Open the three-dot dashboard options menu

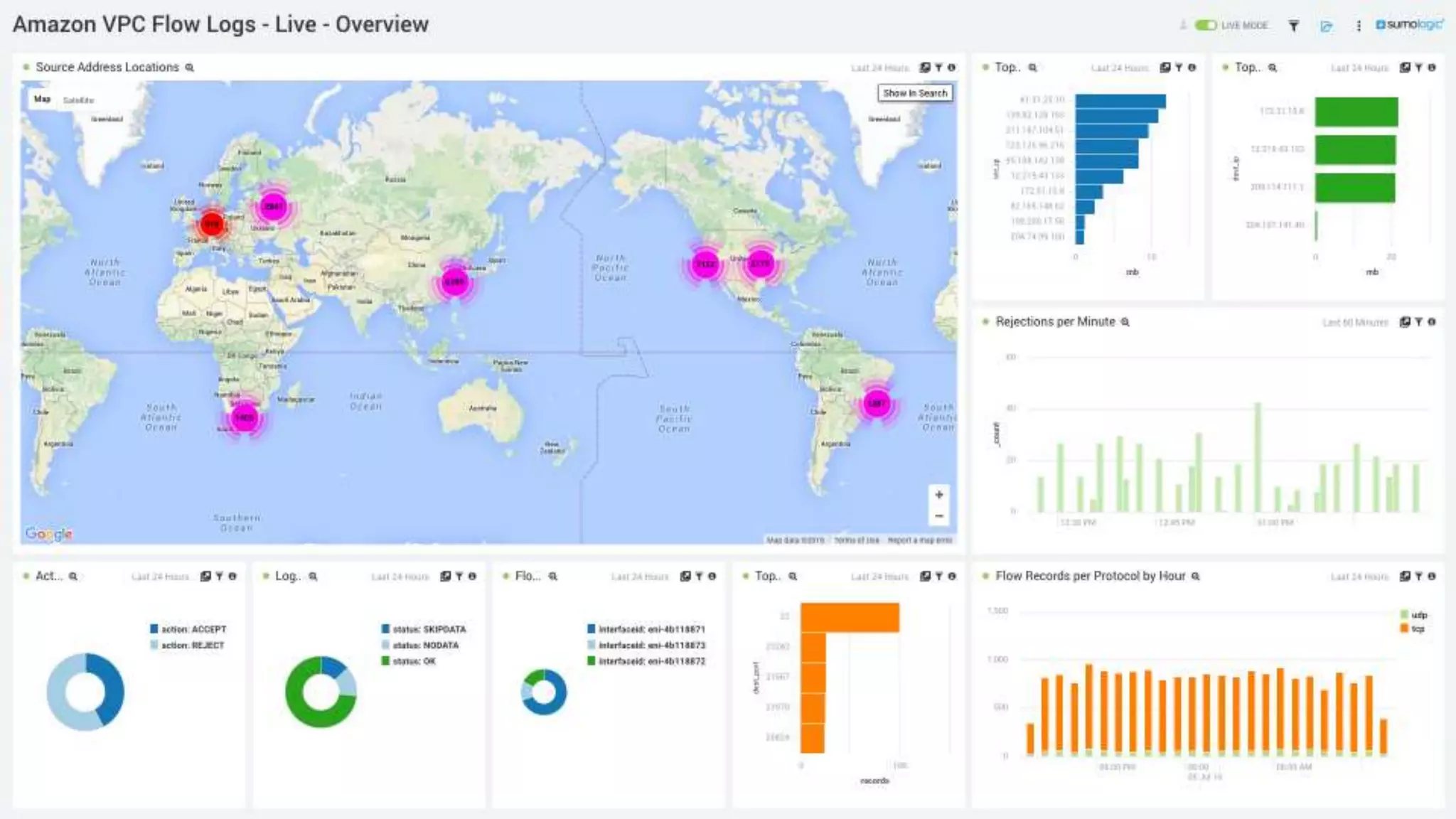pos(1359,26)
